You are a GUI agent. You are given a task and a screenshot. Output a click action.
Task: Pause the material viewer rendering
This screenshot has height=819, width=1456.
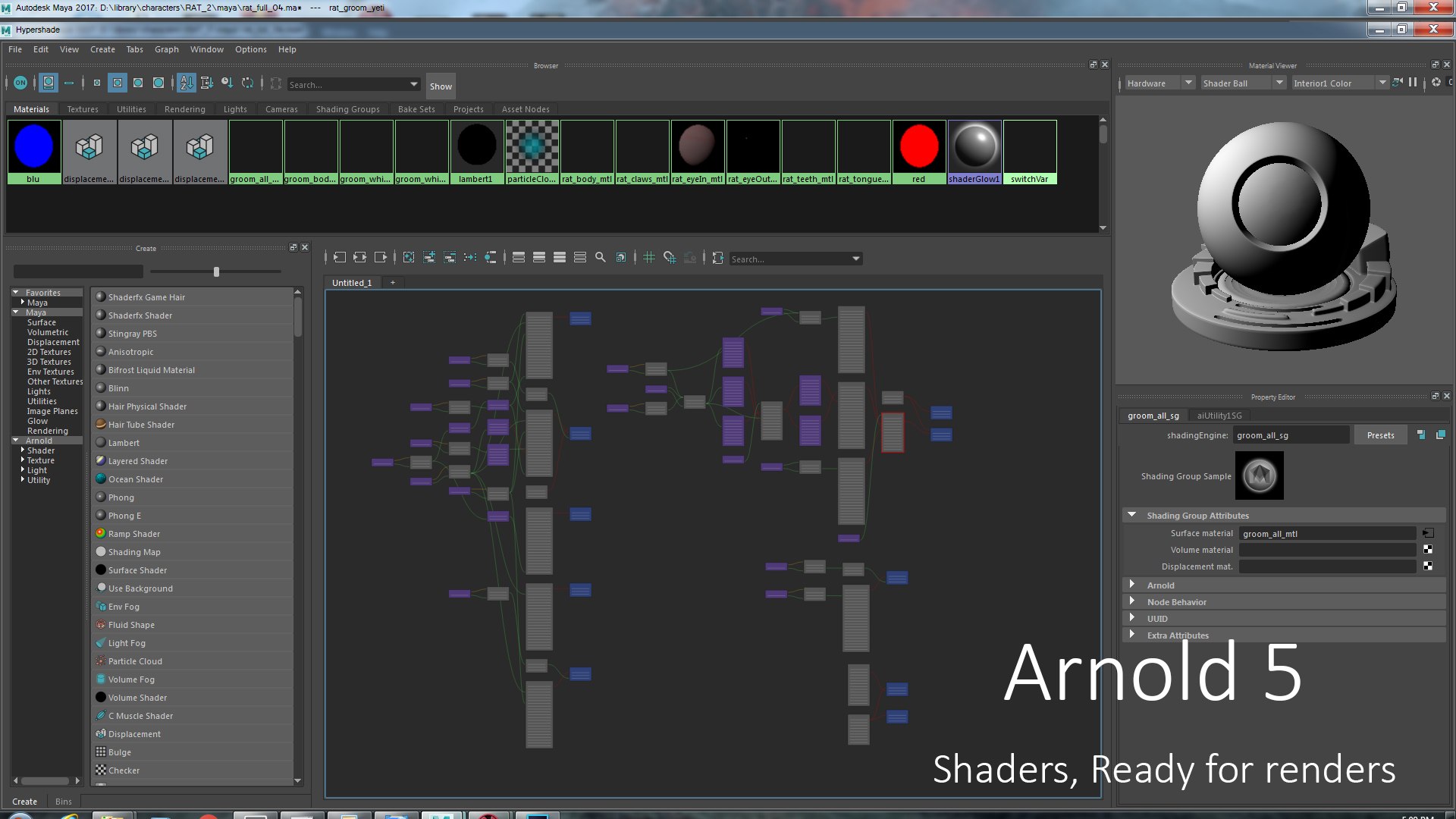click(x=1413, y=83)
